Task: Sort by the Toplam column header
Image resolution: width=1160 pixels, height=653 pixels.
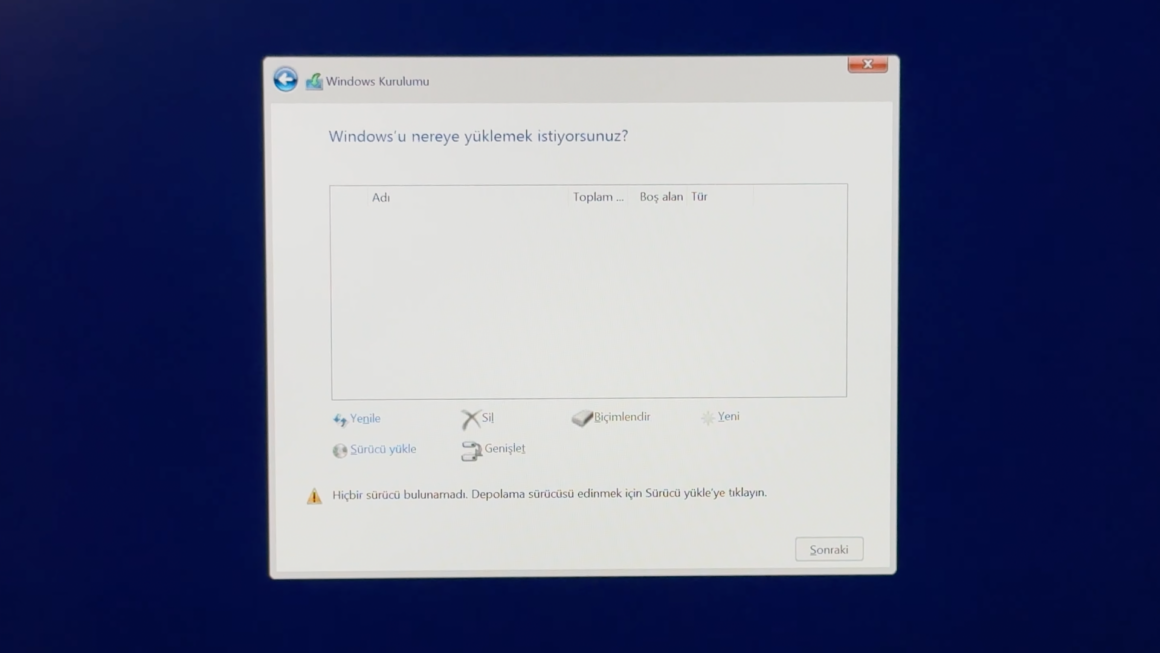Action: (x=600, y=197)
